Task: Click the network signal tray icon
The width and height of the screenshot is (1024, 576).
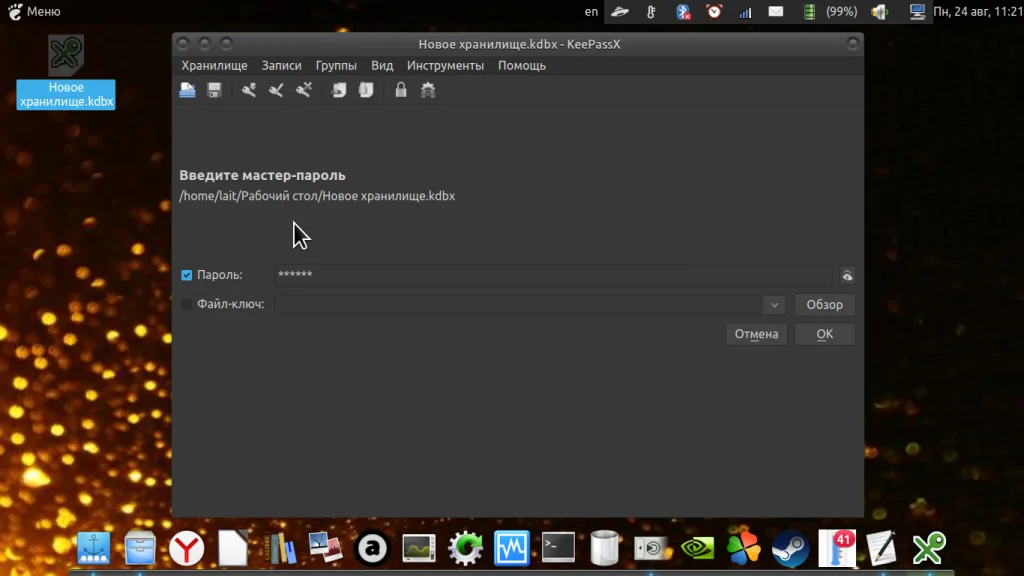Action: [x=745, y=11]
